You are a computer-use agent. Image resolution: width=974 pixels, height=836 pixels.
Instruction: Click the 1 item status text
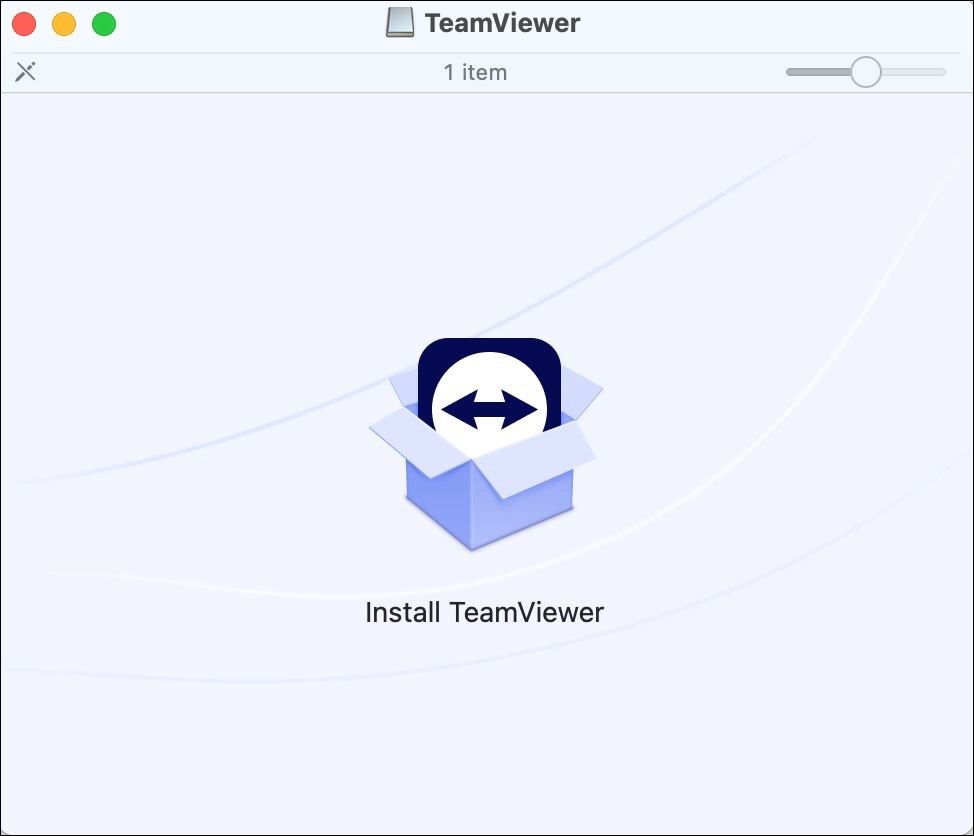click(x=476, y=72)
